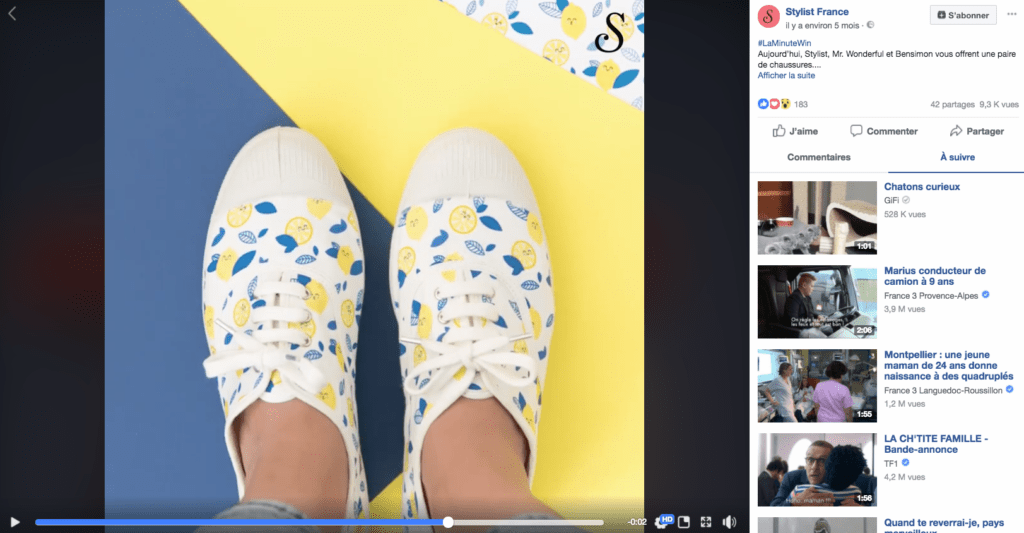Click the S'abonner button
Screen dimensions: 1024x533
coord(963,15)
